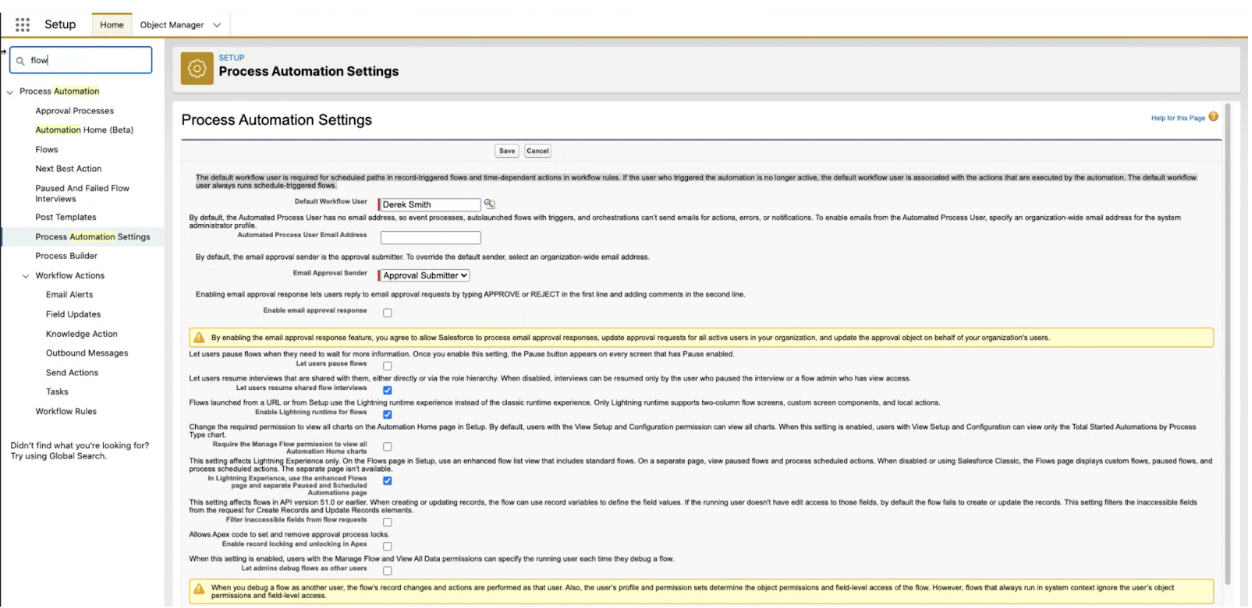Check Require the Manage Flow permission box
The image size is (1252, 608).
(387, 447)
